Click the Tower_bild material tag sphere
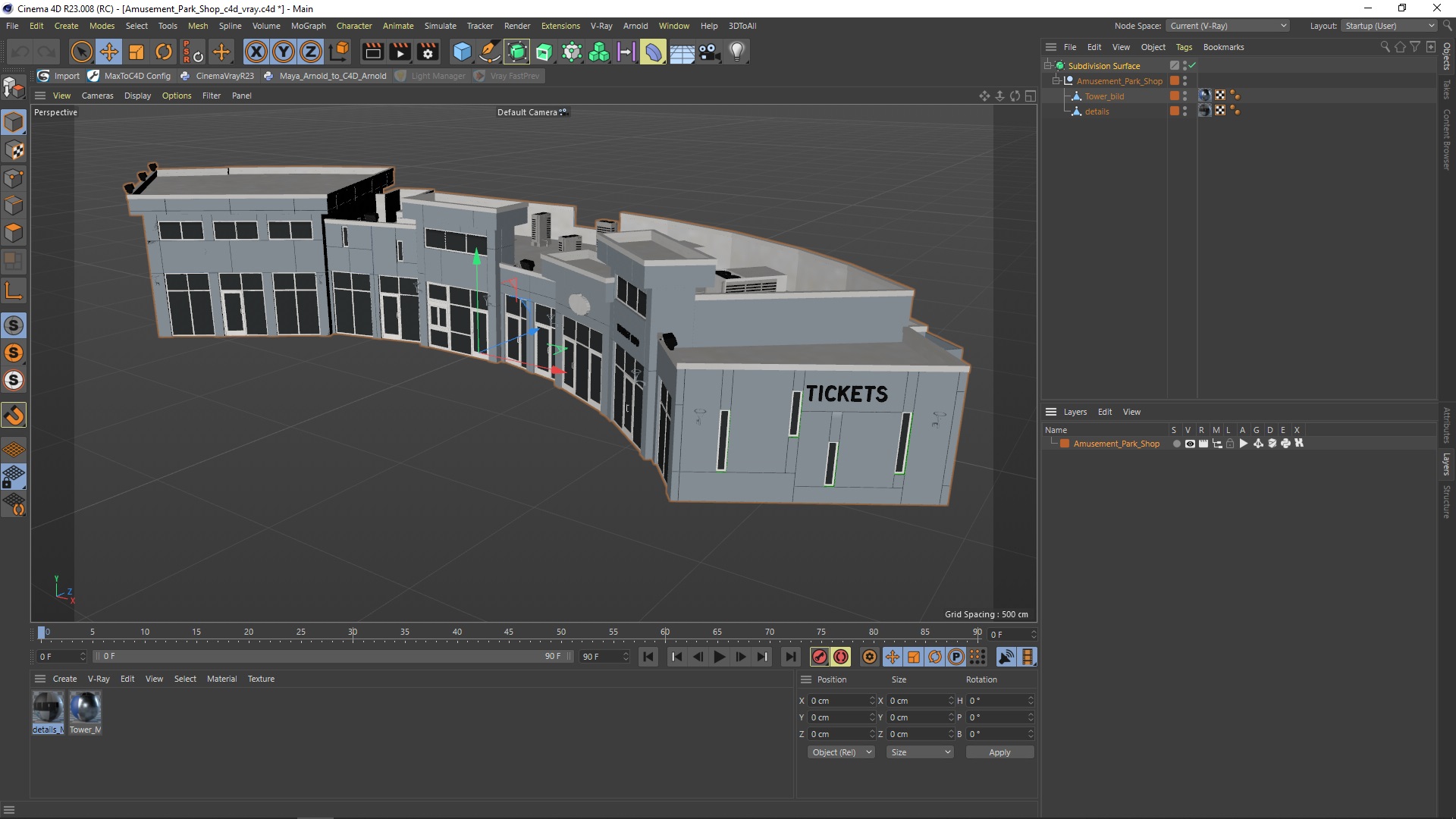The height and width of the screenshot is (819, 1456). point(1205,96)
